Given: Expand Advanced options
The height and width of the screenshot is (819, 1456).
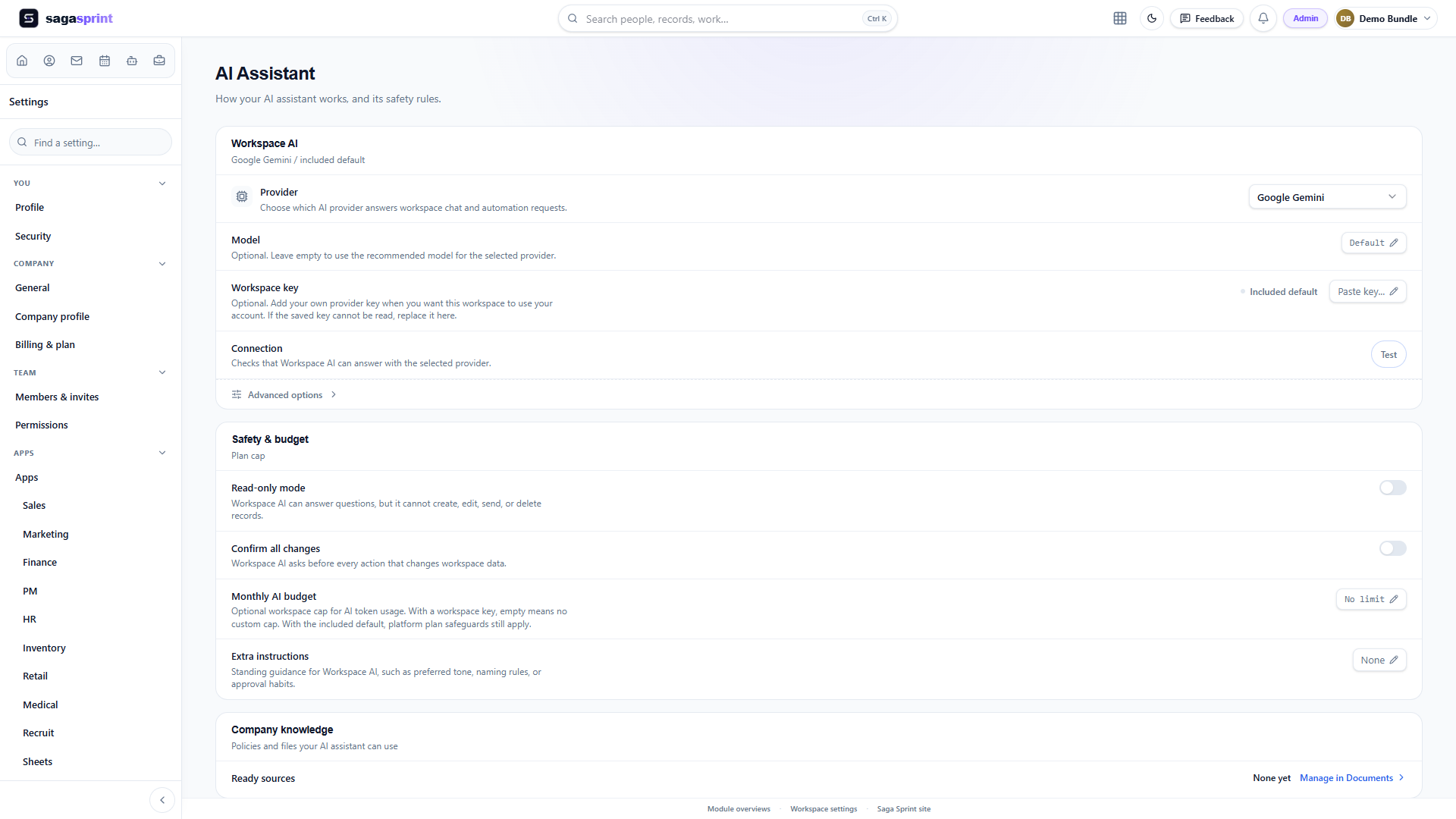Looking at the screenshot, I should (284, 395).
